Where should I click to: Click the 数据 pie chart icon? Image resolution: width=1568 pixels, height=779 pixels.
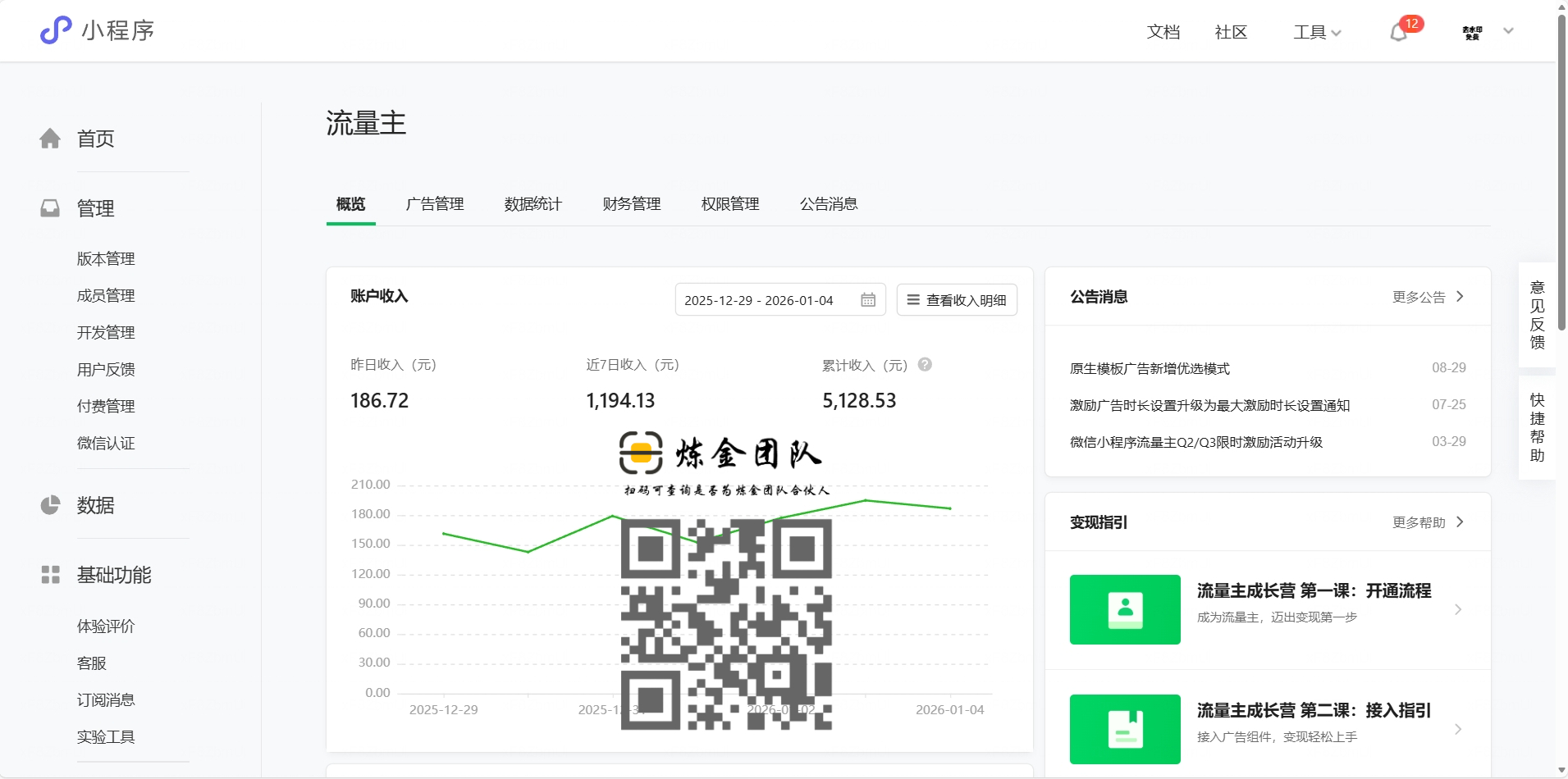pos(50,505)
